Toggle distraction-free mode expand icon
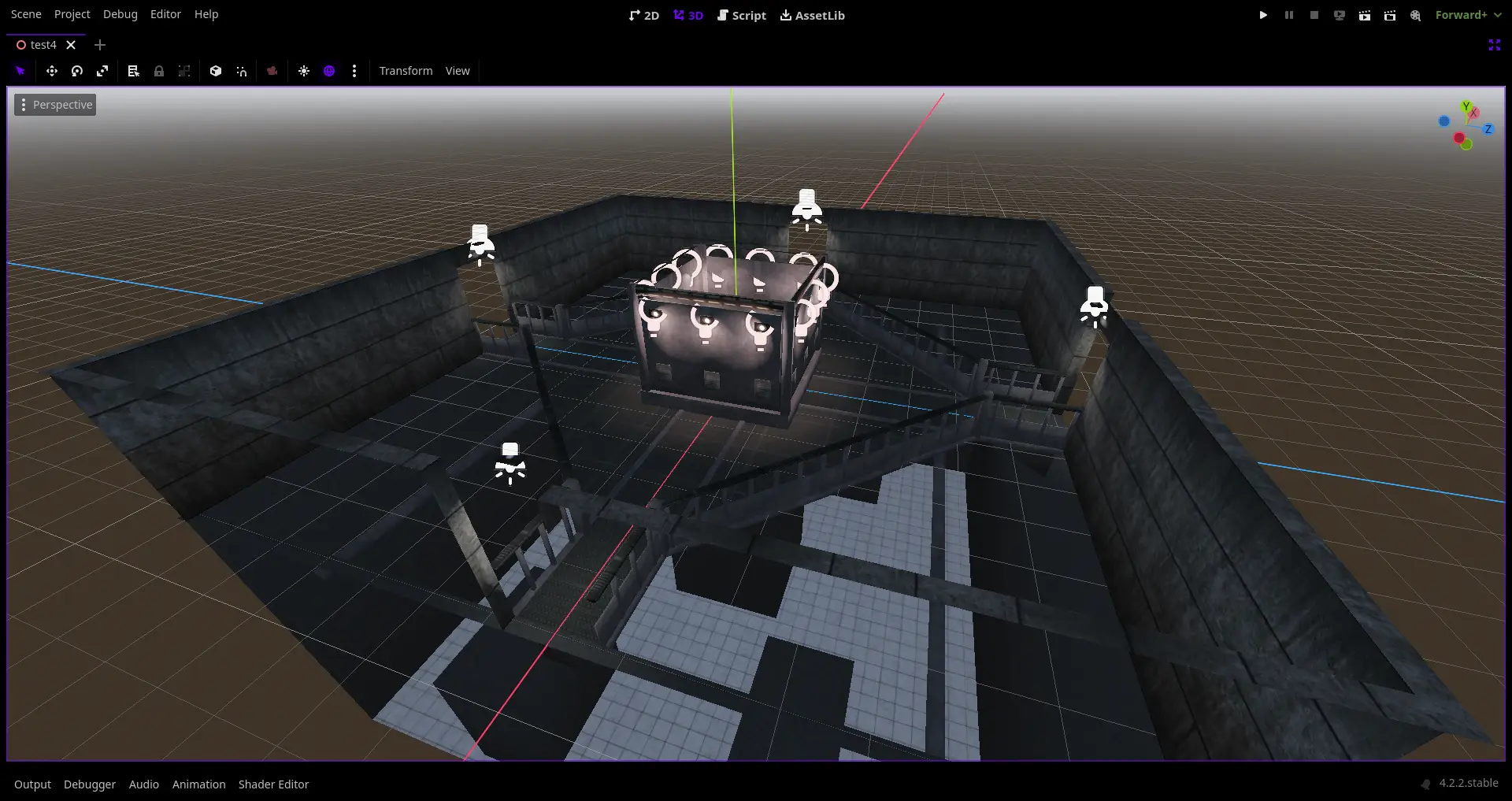The height and width of the screenshot is (801, 1512). (x=1495, y=45)
